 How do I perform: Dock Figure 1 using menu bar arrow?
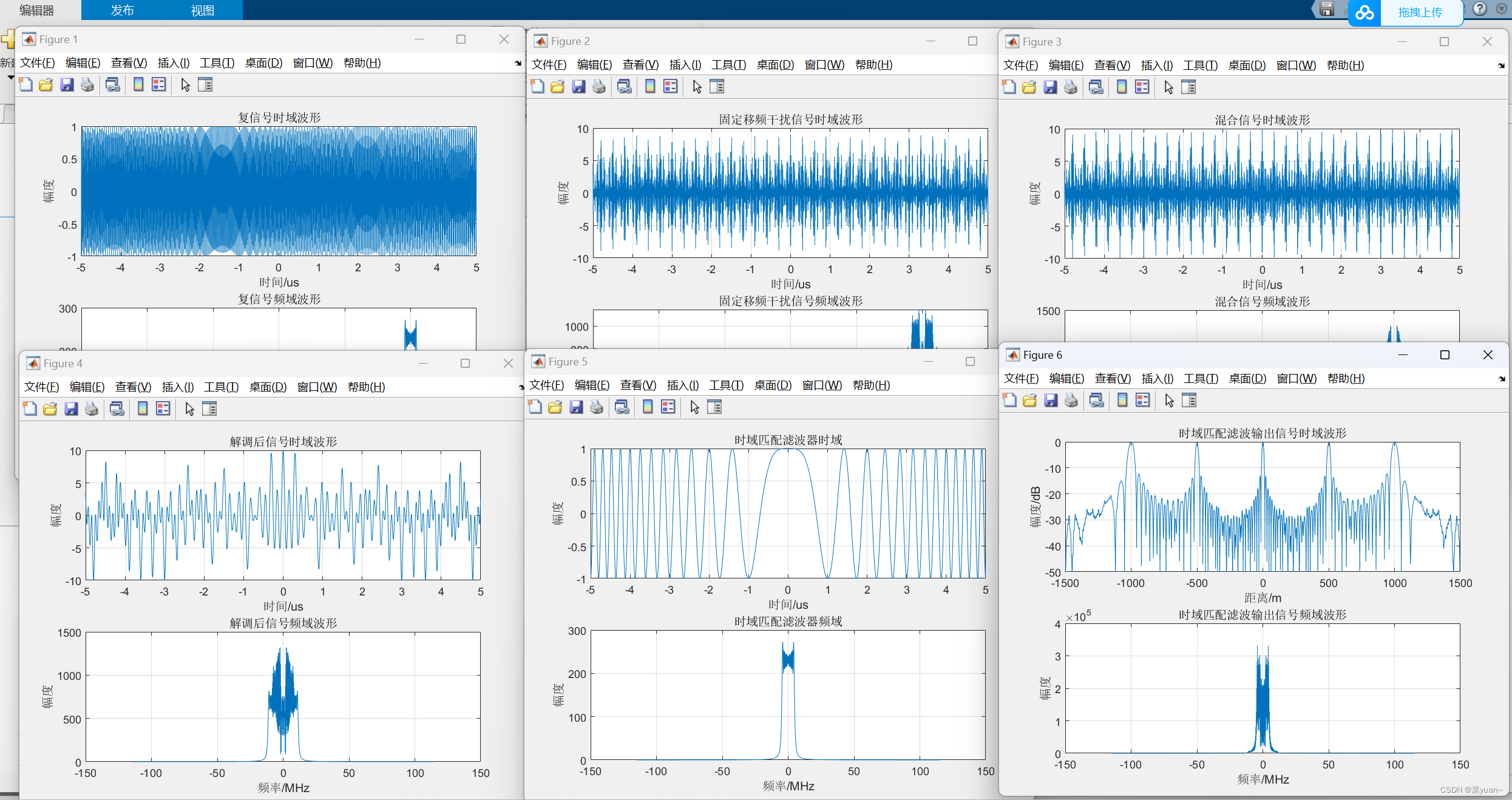point(518,63)
